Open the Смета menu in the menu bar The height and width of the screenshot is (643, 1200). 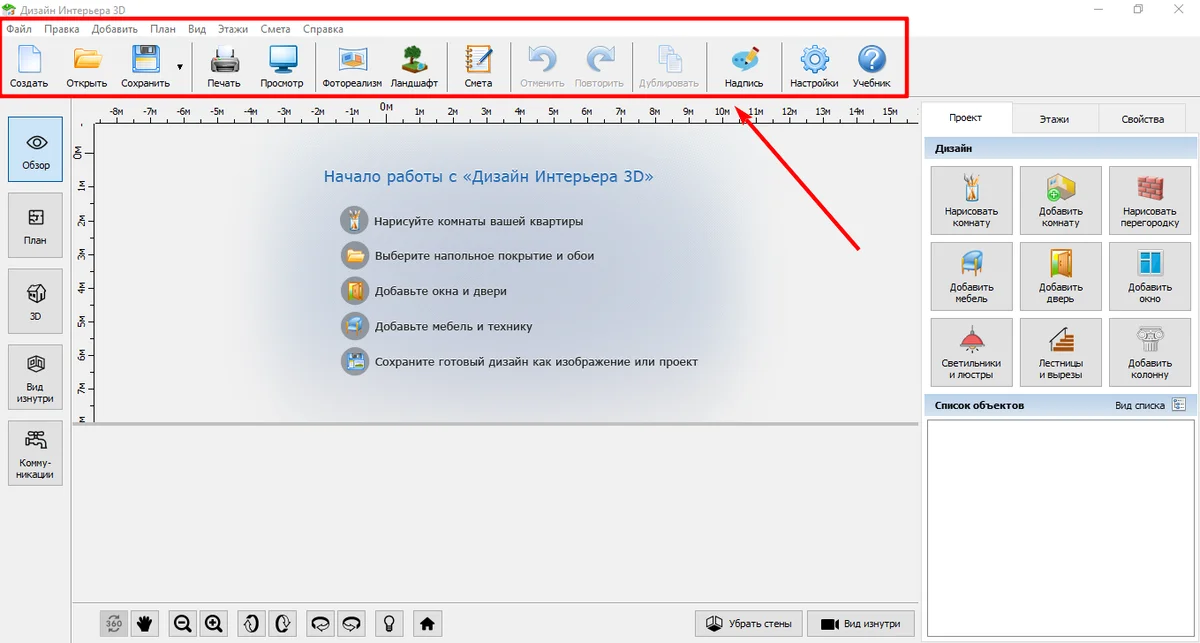coord(275,29)
